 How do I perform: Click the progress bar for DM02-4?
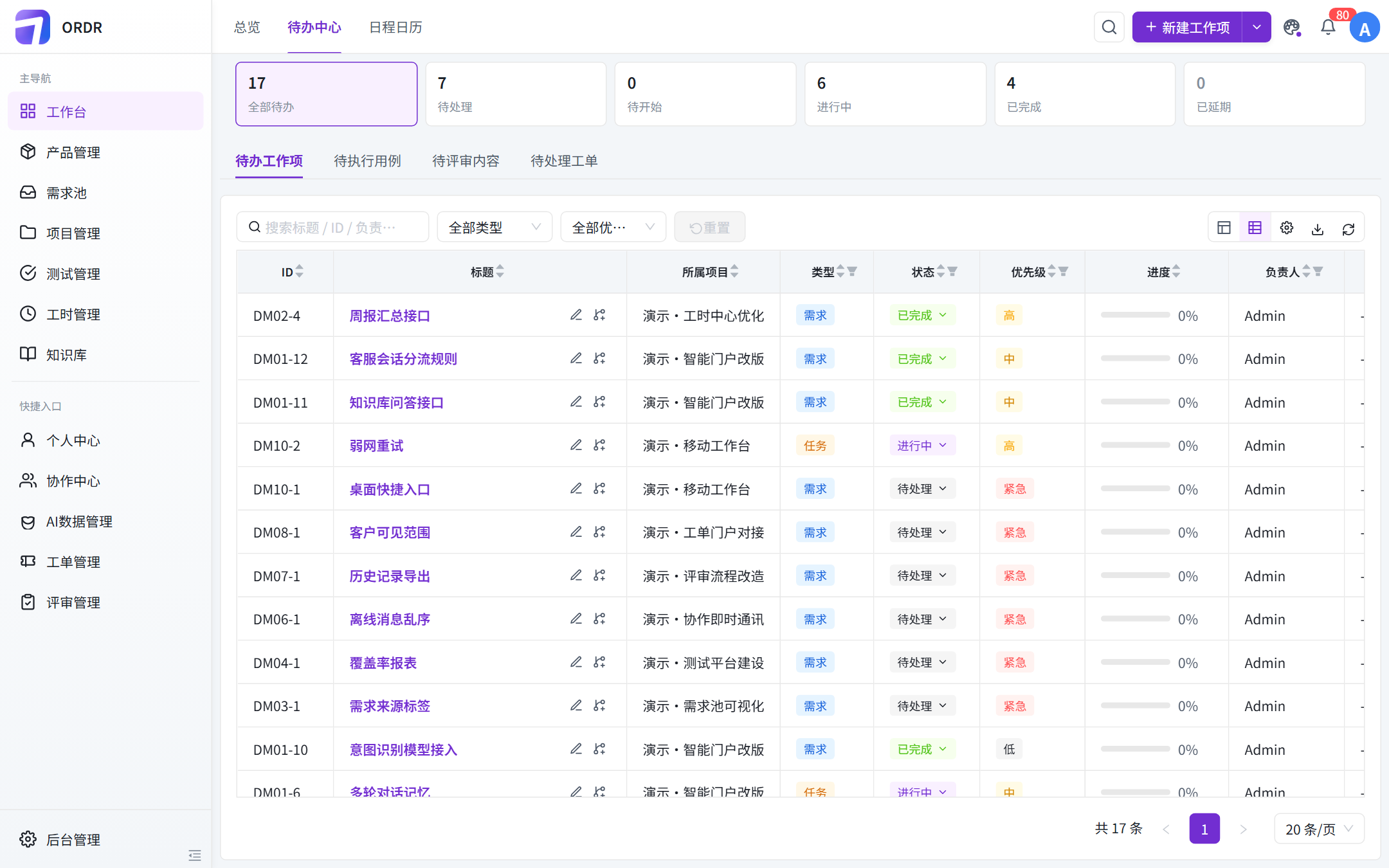coord(1135,315)
